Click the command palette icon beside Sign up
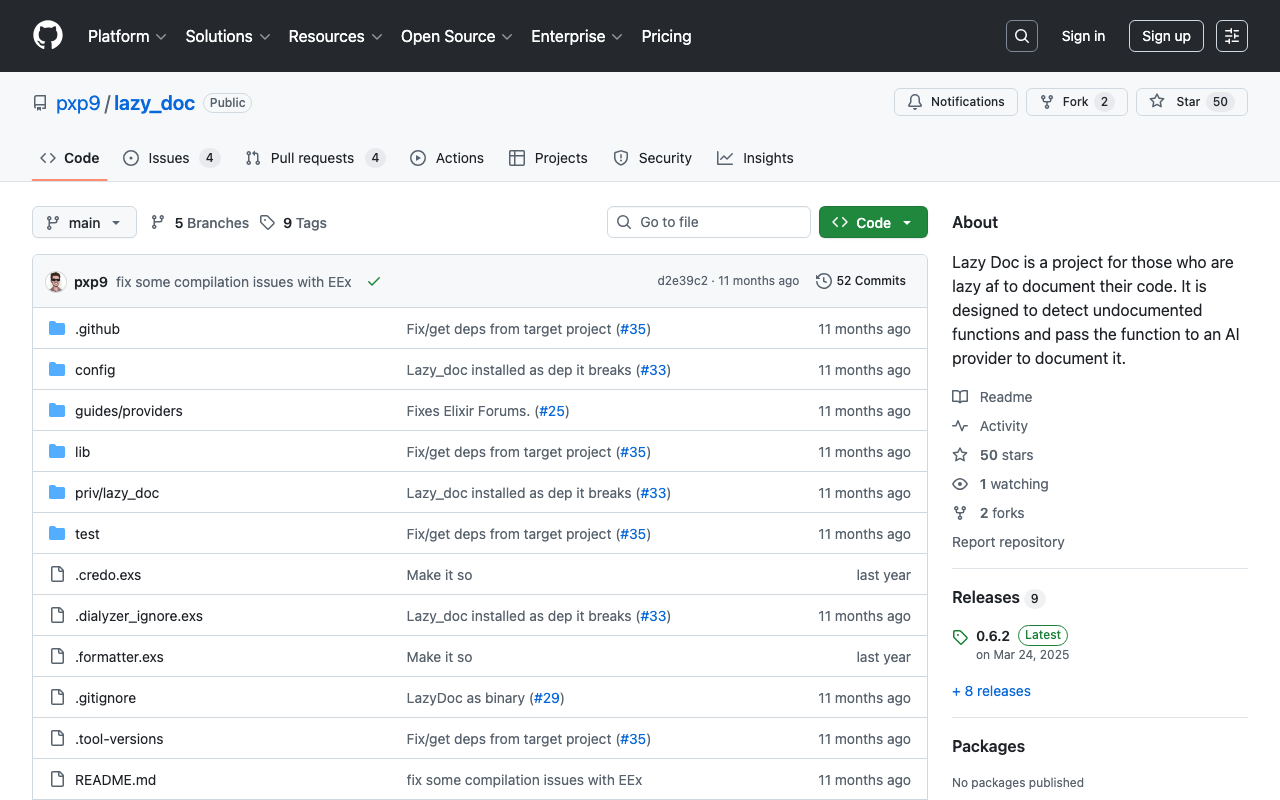Viewport: 1280px width, 800px height. [1231, 35]
